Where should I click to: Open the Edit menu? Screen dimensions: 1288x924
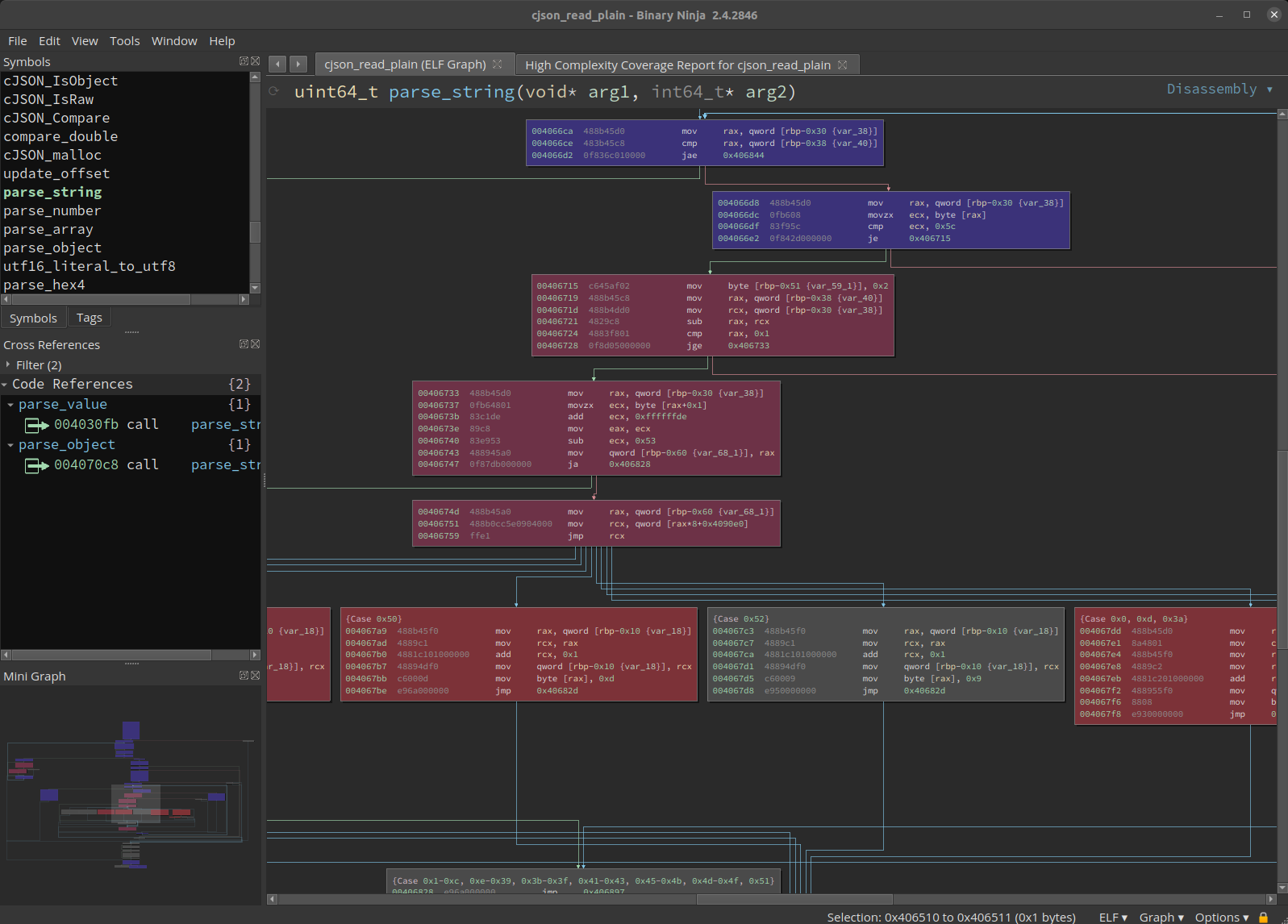[x=49, y=41]
